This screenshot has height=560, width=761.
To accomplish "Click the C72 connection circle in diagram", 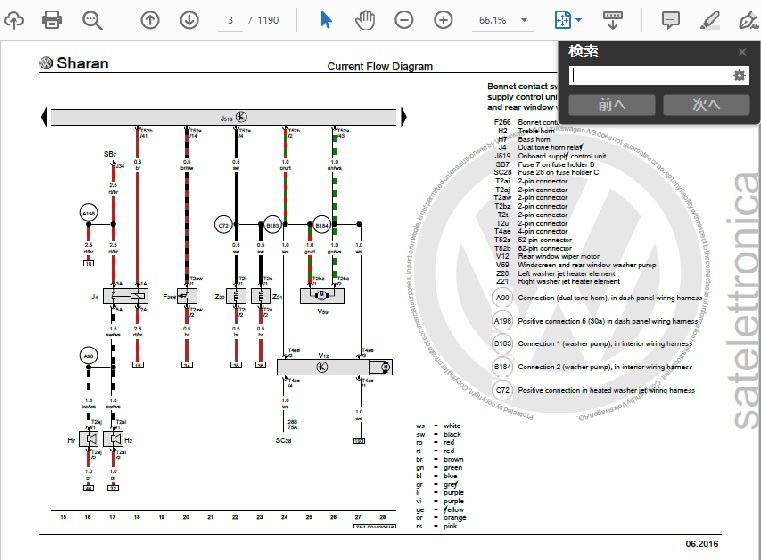I will click(223, 225).
